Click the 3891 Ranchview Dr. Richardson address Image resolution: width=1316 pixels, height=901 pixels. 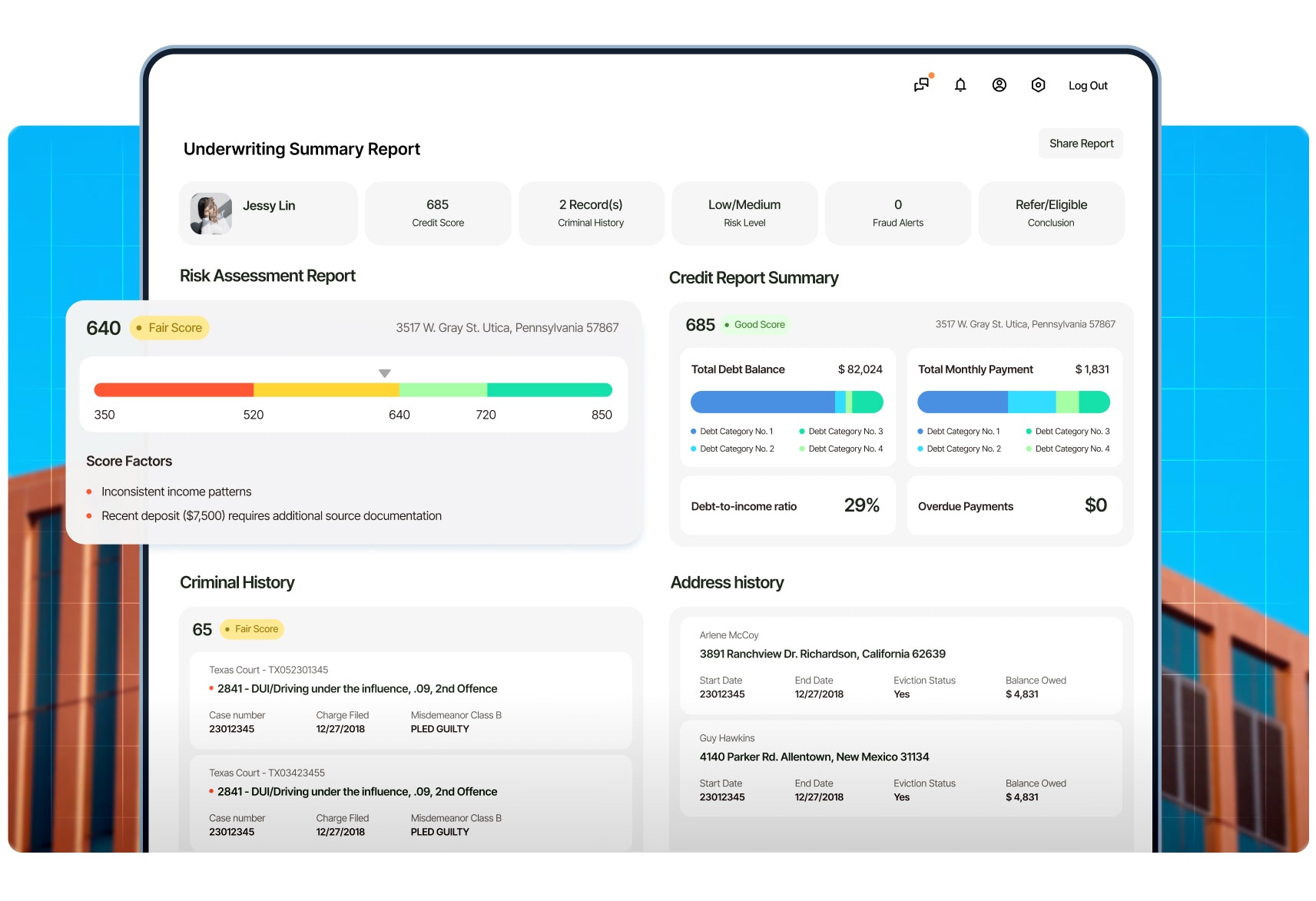pyautogui.click(x=822, y=654)
